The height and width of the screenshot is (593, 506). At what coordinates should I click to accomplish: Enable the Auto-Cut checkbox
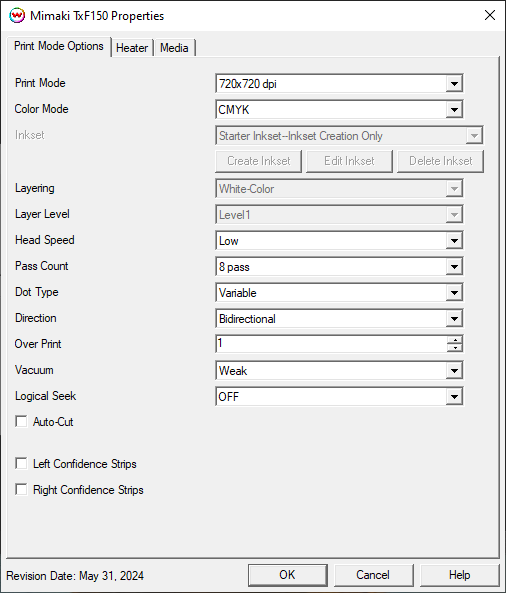point(21,421)
